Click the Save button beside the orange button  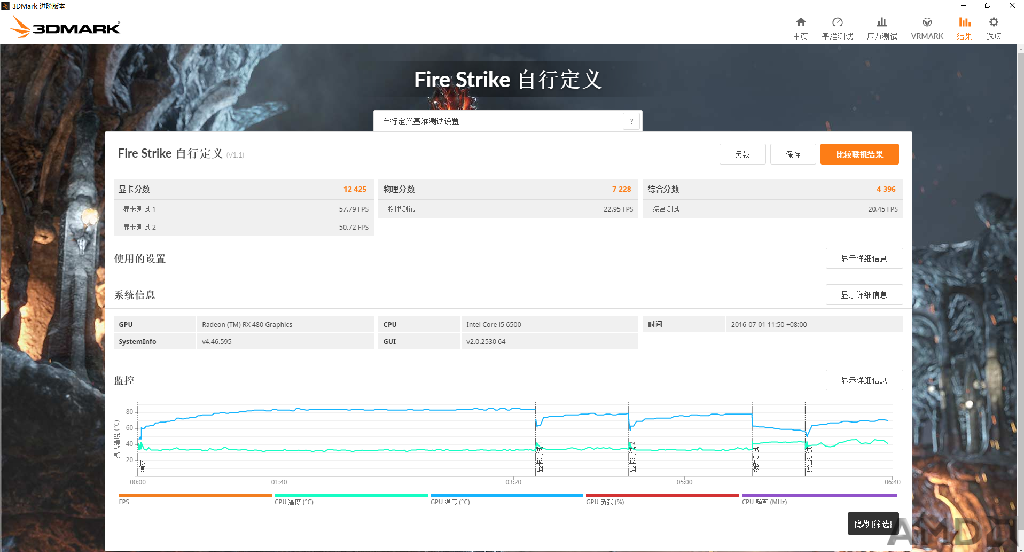792,155
